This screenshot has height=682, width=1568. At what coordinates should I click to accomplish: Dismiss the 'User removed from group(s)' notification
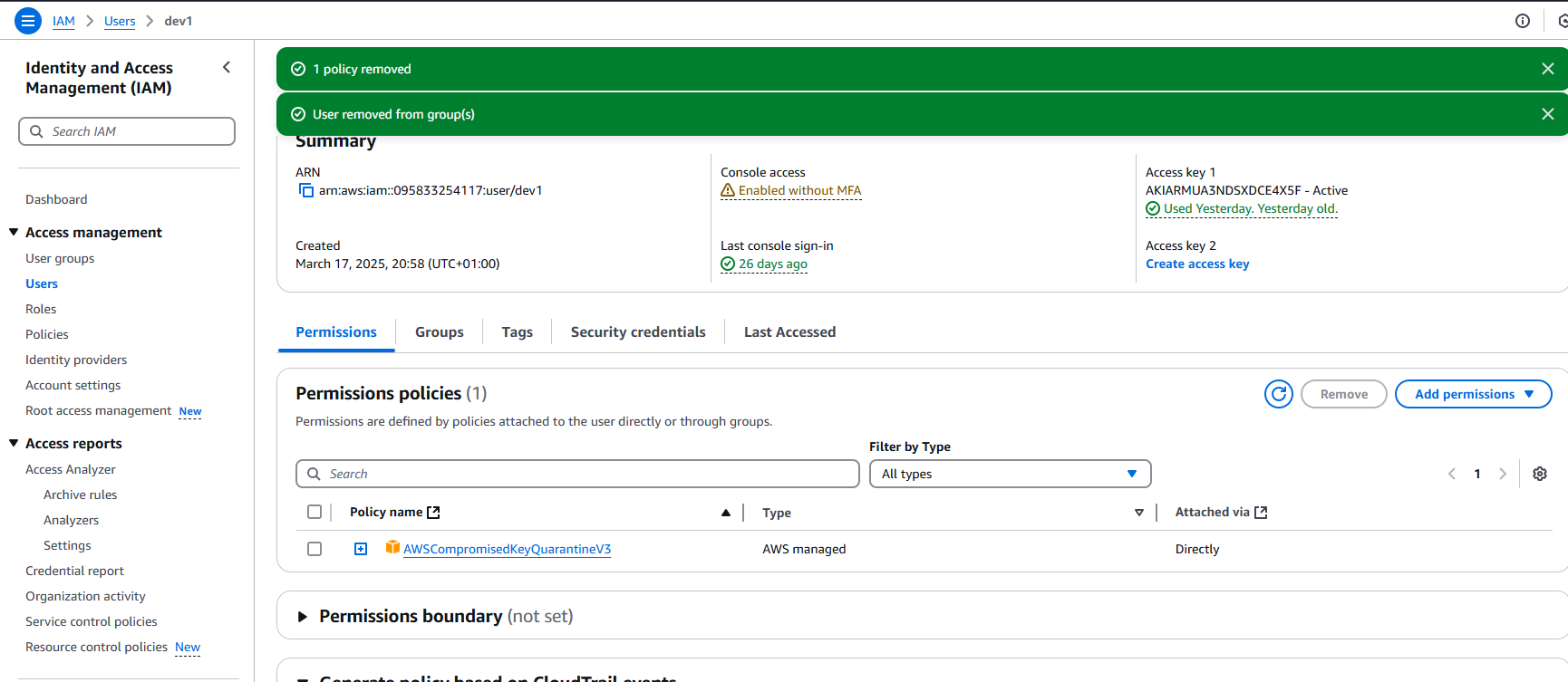pyautogui.click(x=1548, y=114)
